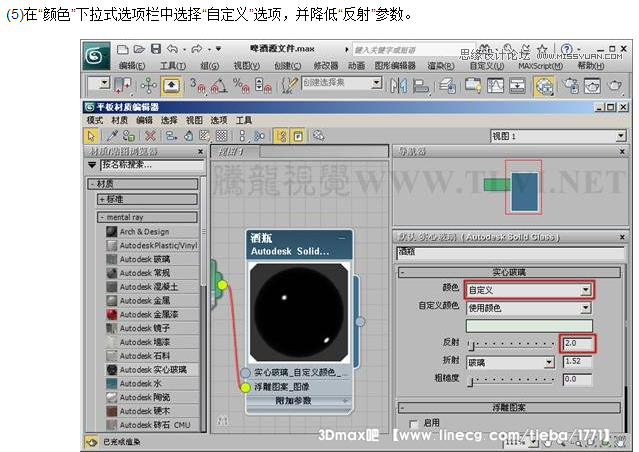Click Assign Material to Selection icon
Image resolution: width=639 pixels, height=452 pixels.
pyautogui.click(x=129, y=136)
